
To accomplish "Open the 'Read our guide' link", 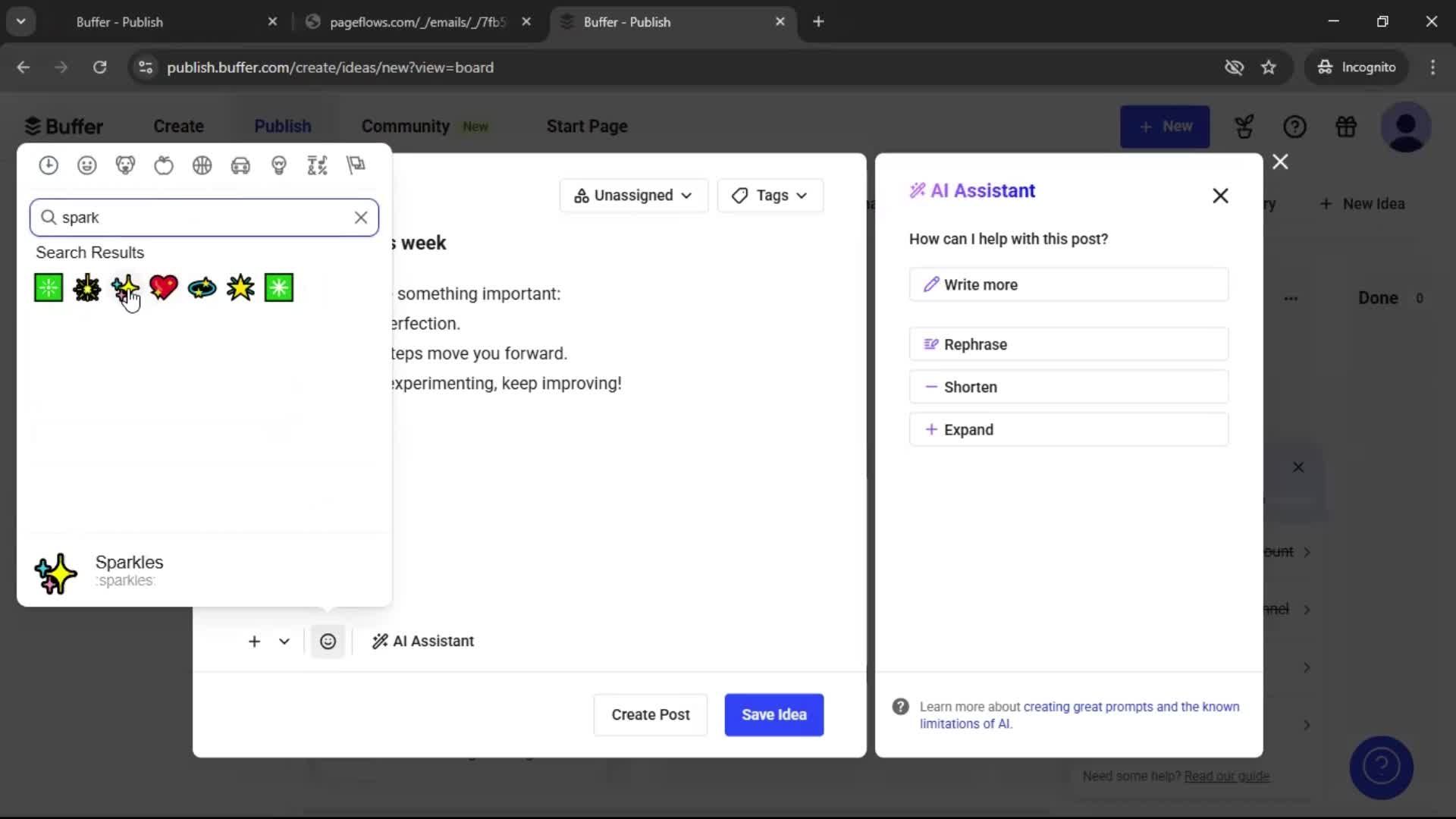I will [1227, 776].
